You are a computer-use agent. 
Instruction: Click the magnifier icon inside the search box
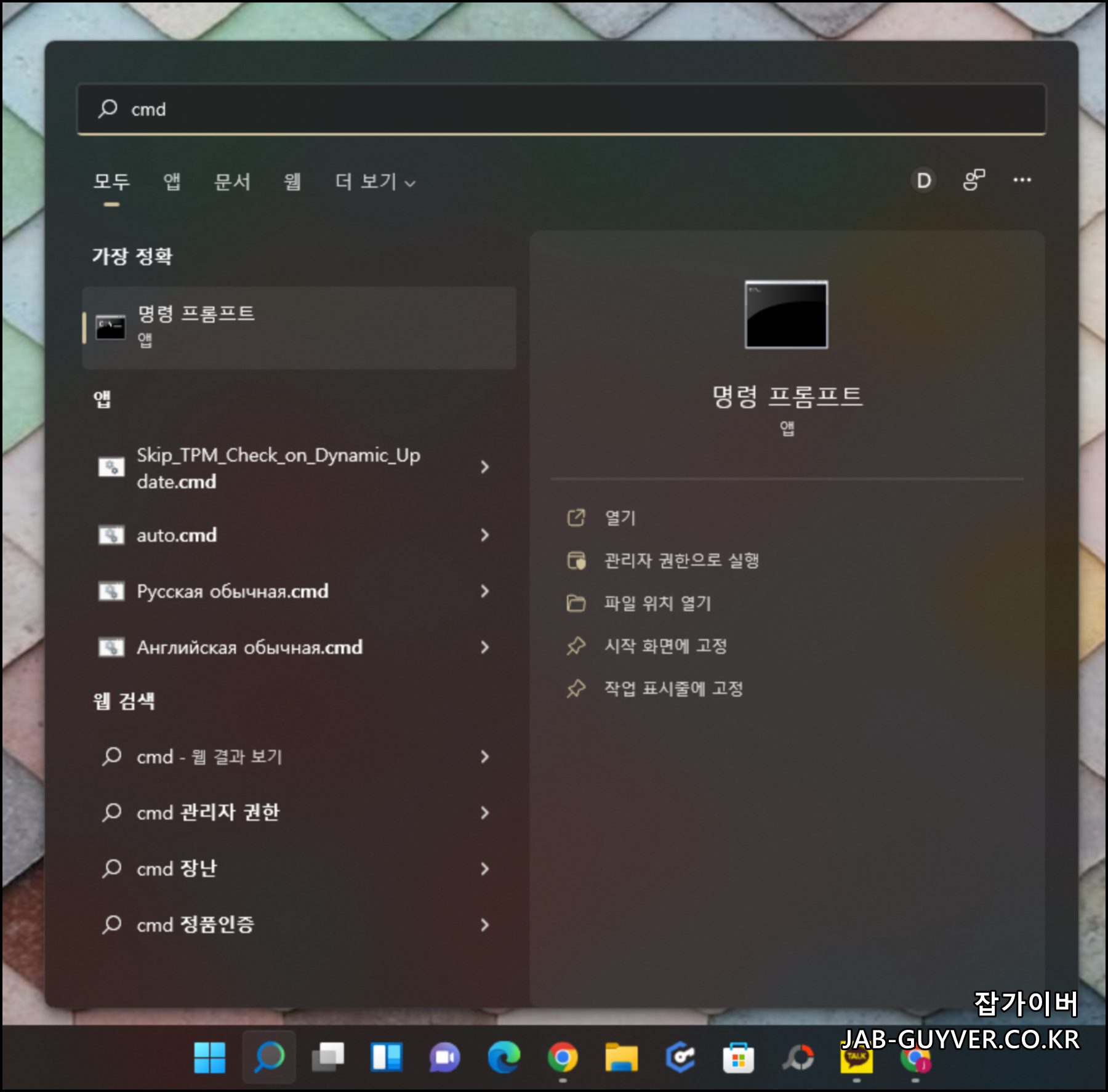pyautogui.click(x=108, y=109)
